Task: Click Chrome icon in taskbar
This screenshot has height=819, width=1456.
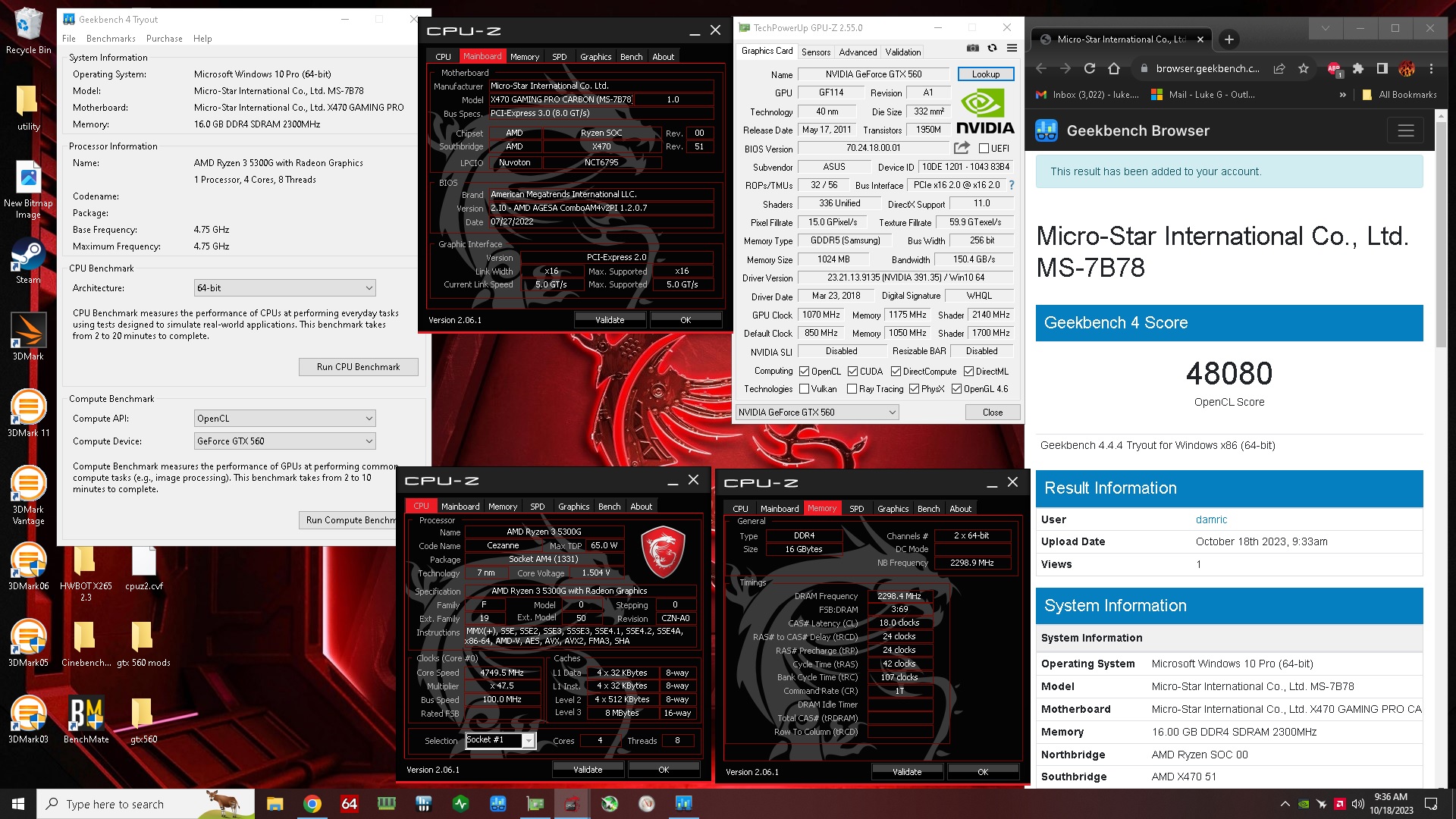Action: (x=312, y=804)
